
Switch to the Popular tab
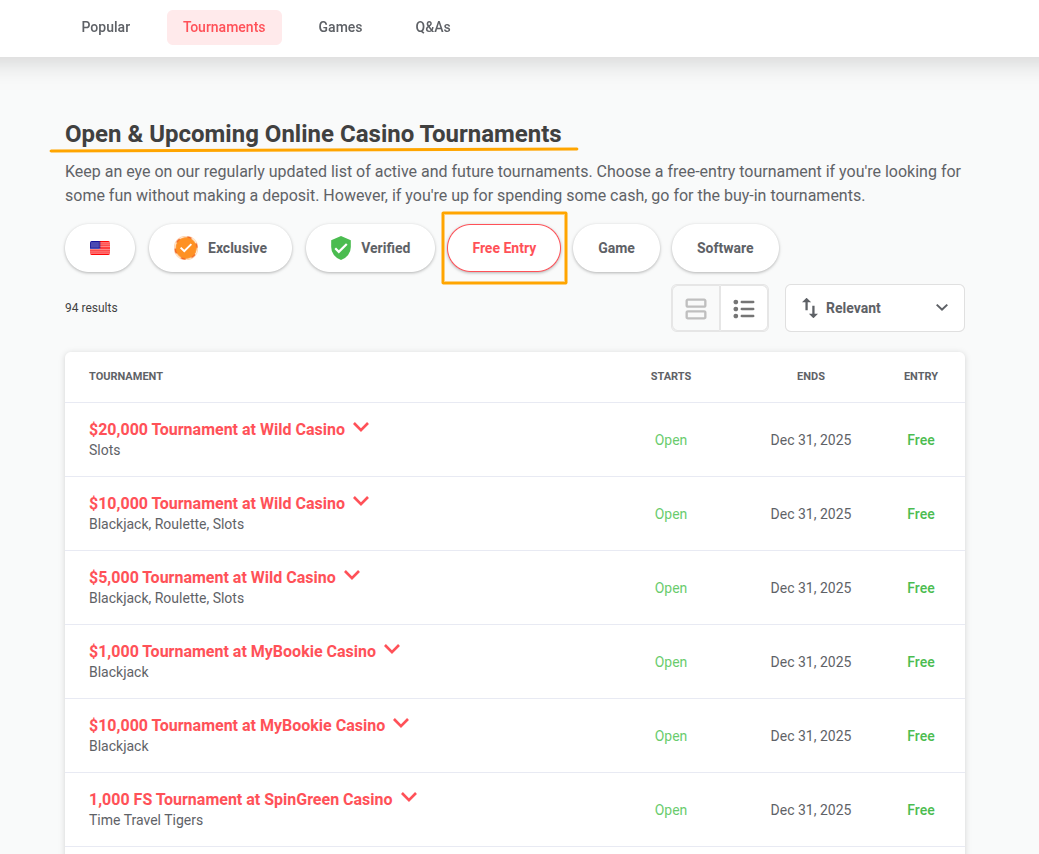[x=105, y=27]
